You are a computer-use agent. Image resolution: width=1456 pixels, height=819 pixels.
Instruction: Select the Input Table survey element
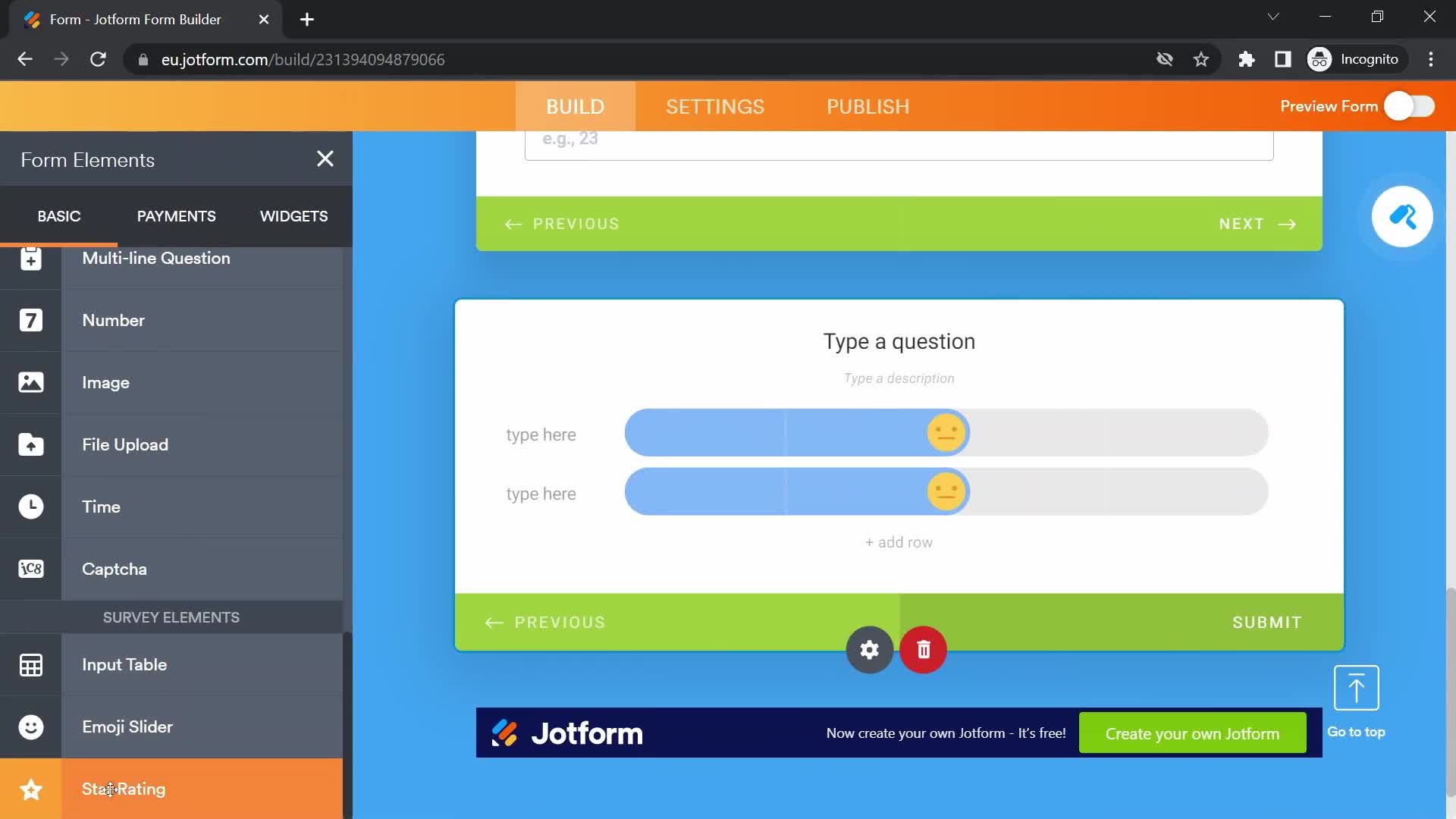tap(124, 664)
